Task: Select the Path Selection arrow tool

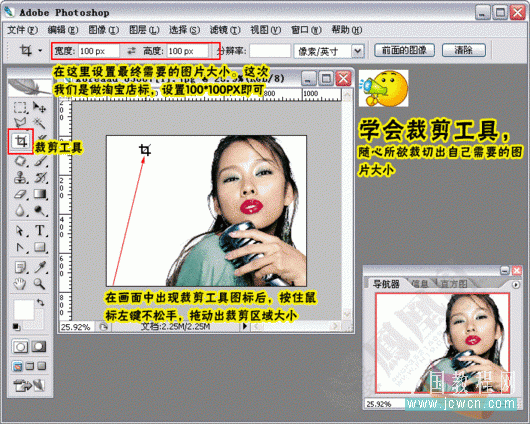Action: (x=20, y=231)
